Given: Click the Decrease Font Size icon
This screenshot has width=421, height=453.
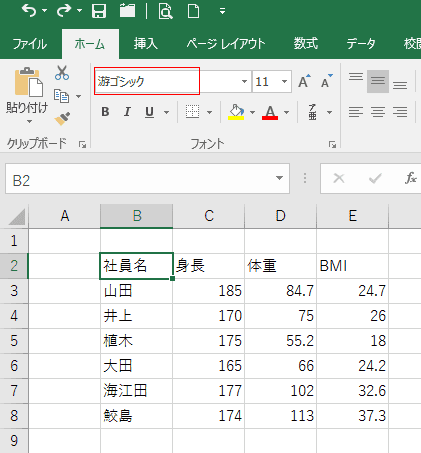Looking at the screenshot, I should pos(326,81).
